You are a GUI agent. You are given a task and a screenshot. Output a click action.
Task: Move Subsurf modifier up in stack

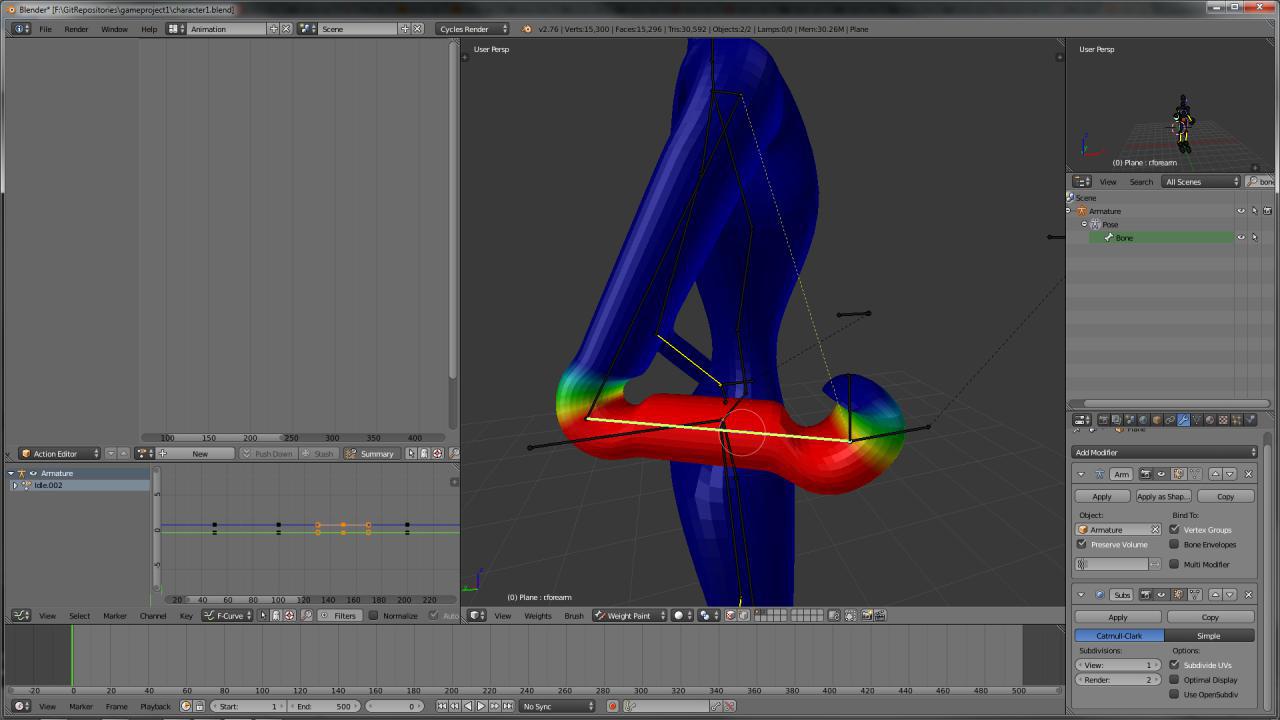point(1215,594)
